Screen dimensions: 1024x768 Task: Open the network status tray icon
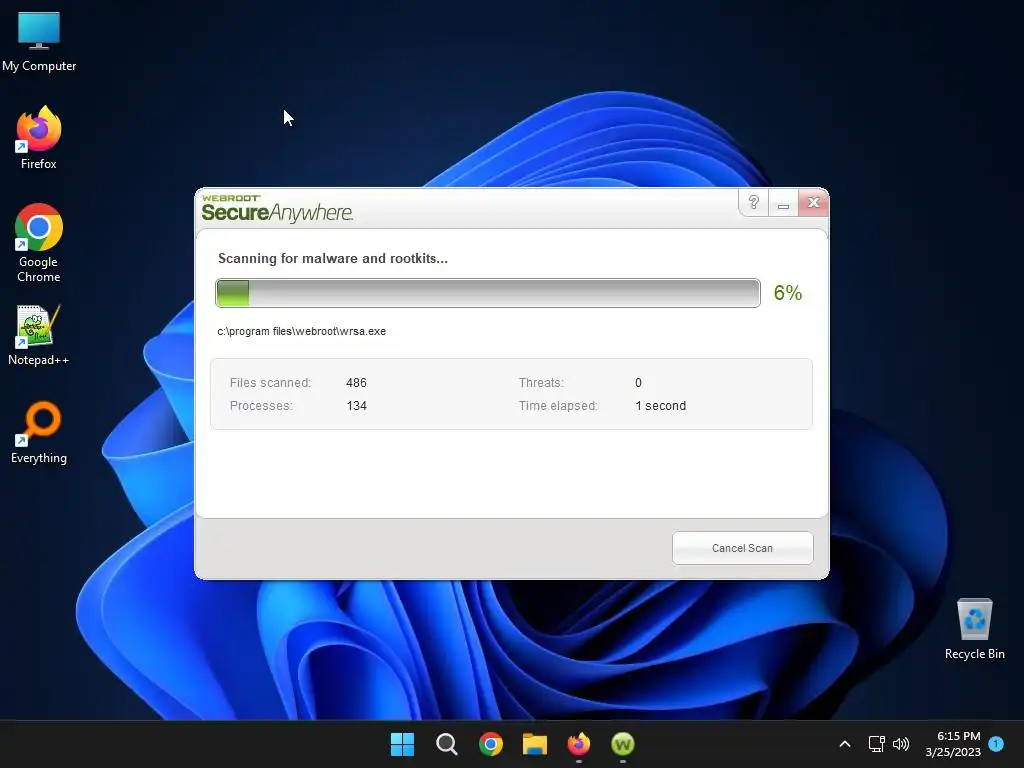click(876, 744)
